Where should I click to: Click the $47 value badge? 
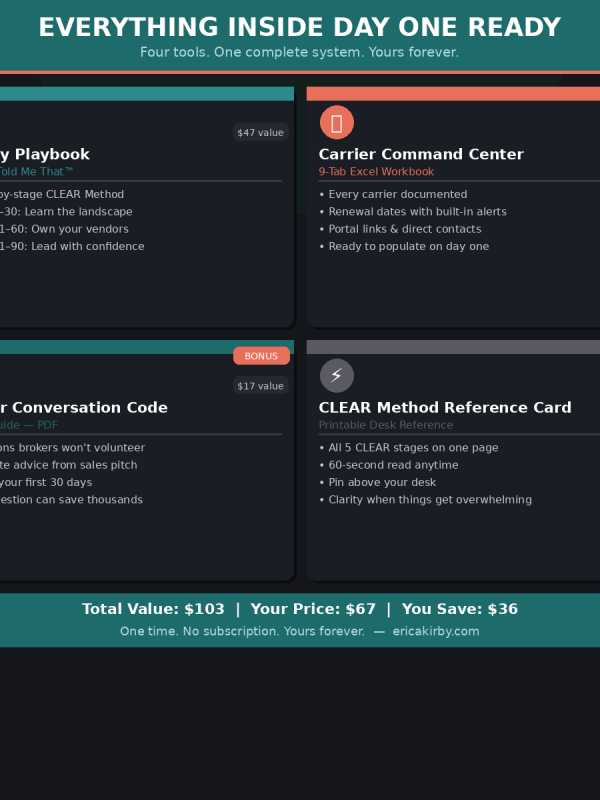point(261,132)
